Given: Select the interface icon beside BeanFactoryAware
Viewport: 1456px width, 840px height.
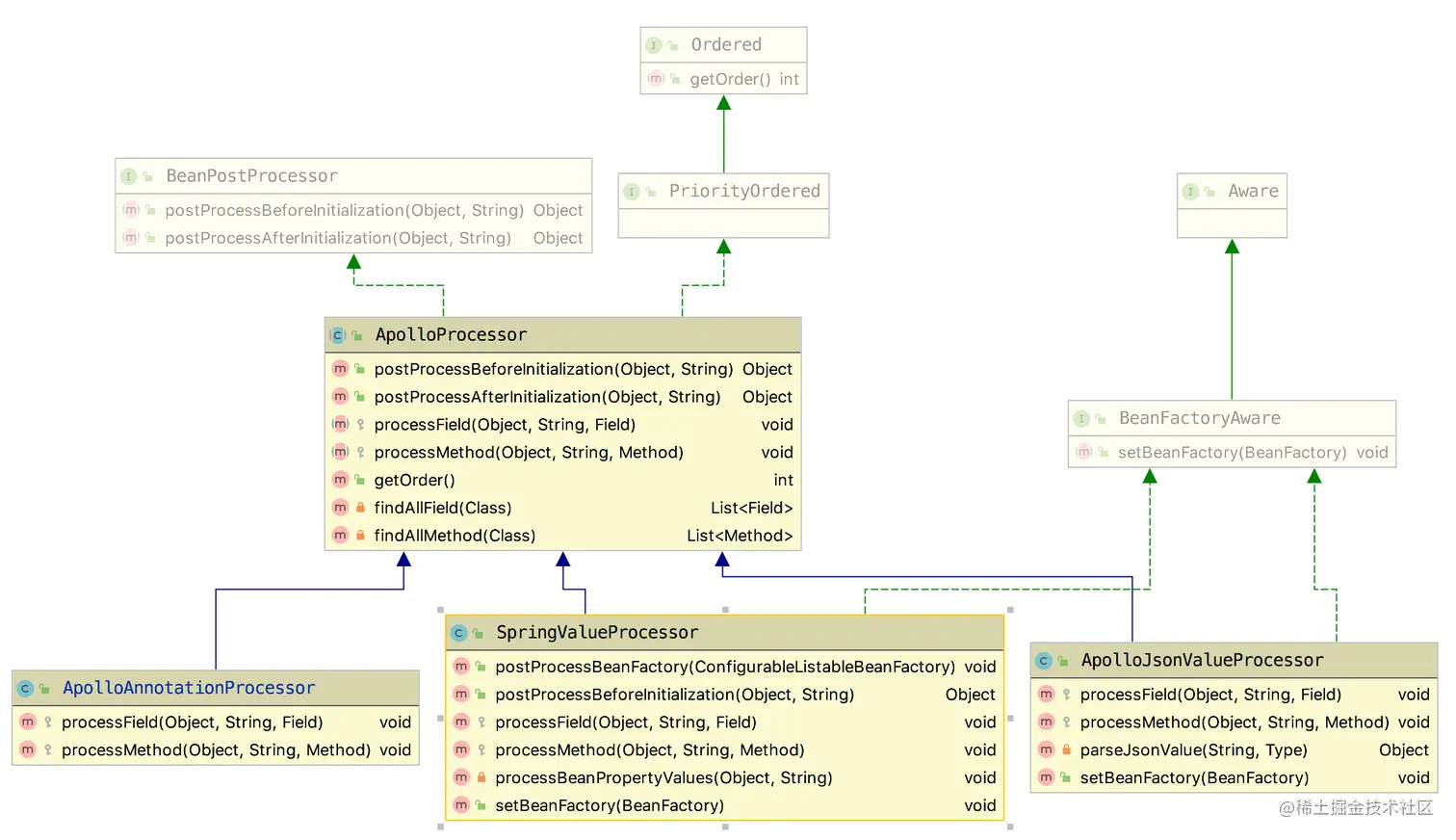Looking at the screenshot, I should (1081, 419).
